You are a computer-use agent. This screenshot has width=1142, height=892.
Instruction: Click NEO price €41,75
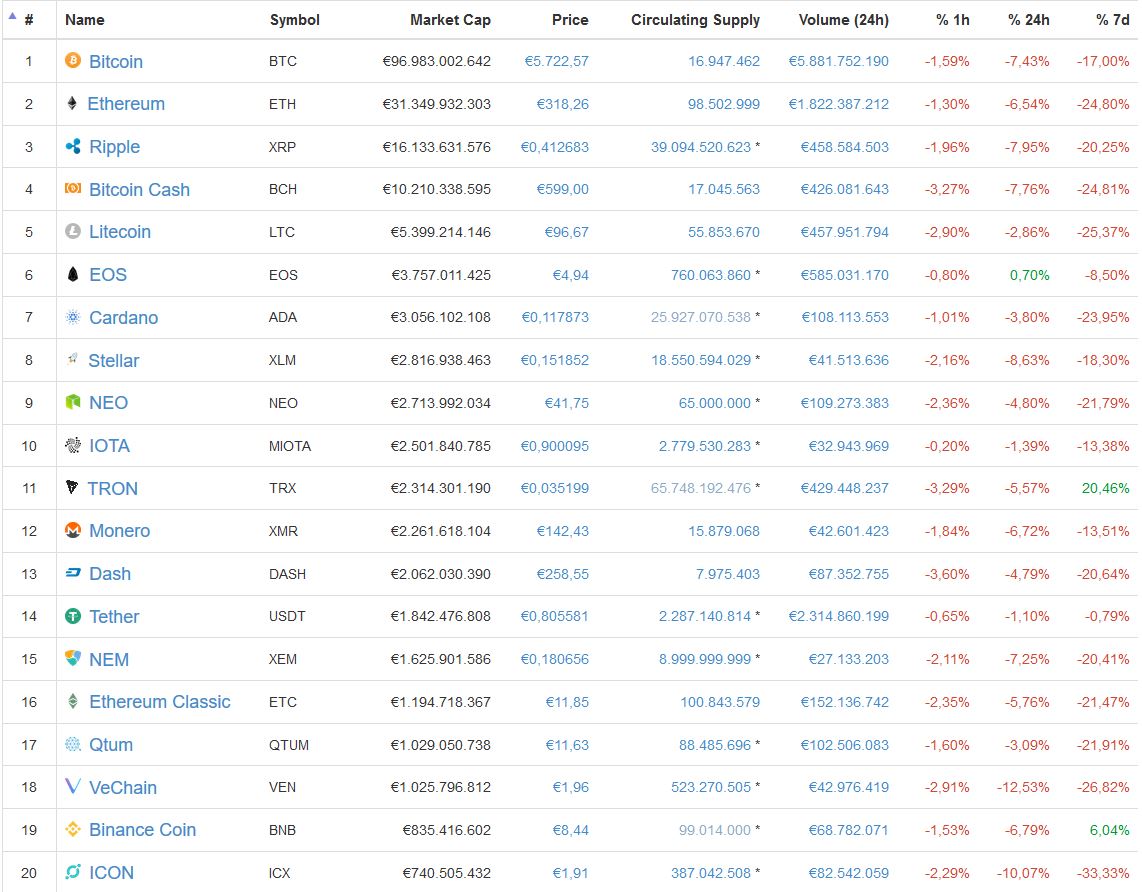567,403
